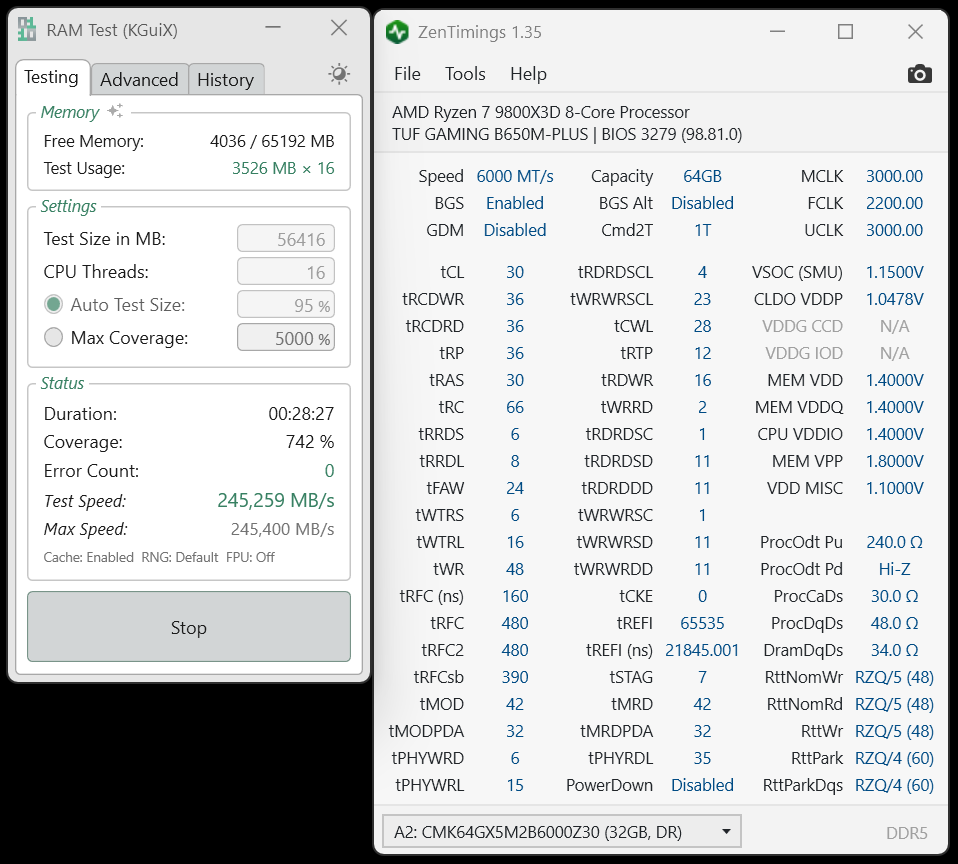The width and height of the screenshot is (958, 864).
Task: Stop the running RAM test
Action: click(x=189, y=627)
